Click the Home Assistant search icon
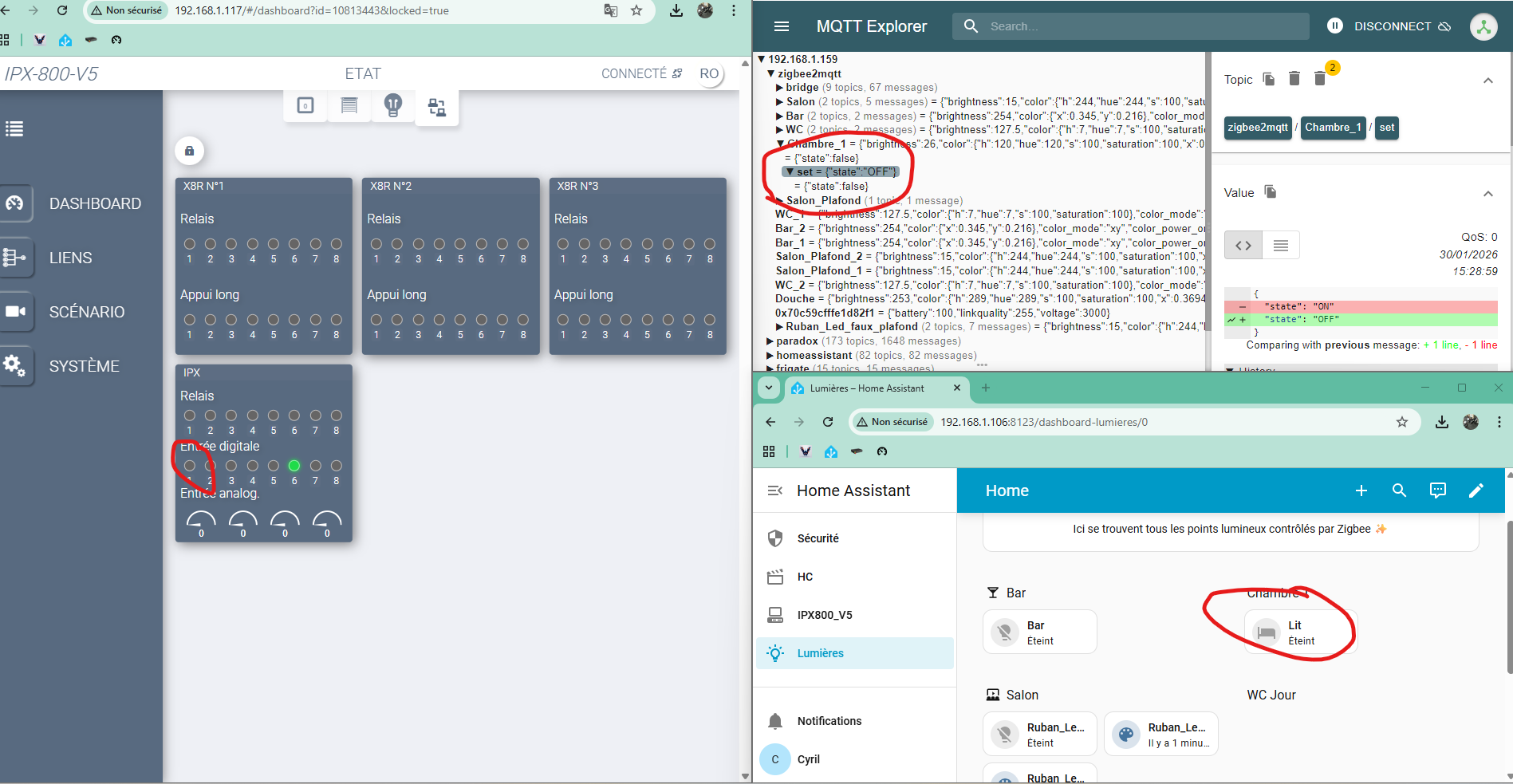The height and width of the screenshot is (784, 1513). click(x=1399, y=490)
